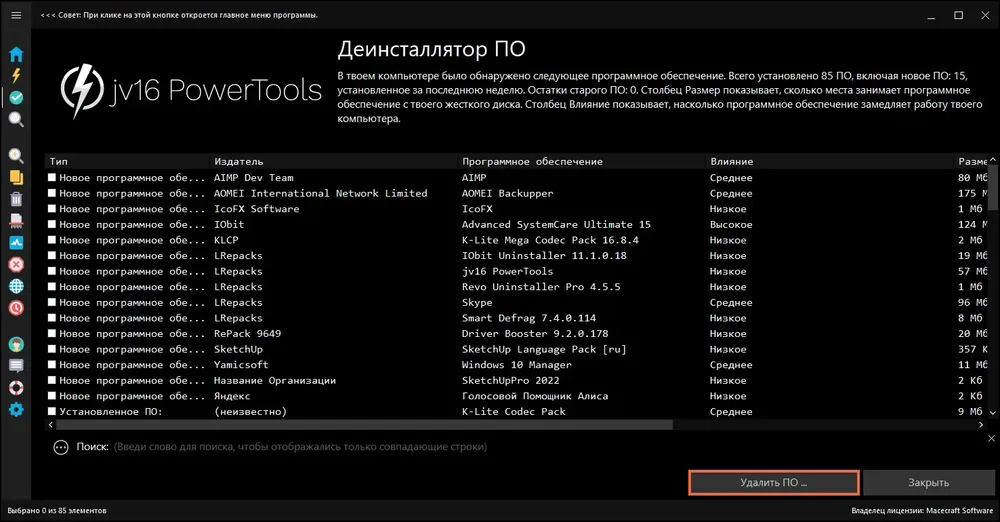Open the white magnifying glass sidebar icon
The width and height of the screenshot is (1000, 522).
point(16,119)
